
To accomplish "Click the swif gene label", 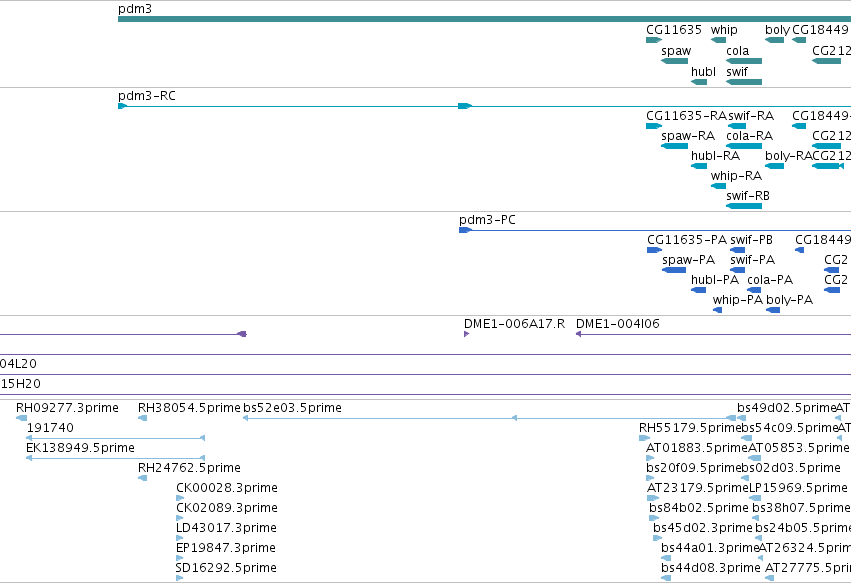I will [x=737, y=72].
